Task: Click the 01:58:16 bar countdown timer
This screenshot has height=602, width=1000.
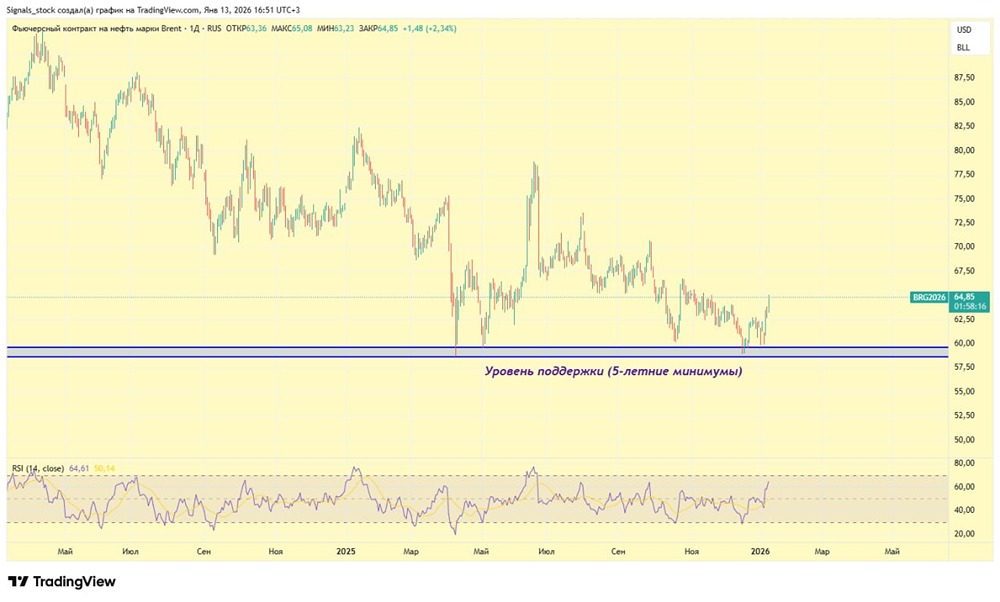Action: (969, 307)
